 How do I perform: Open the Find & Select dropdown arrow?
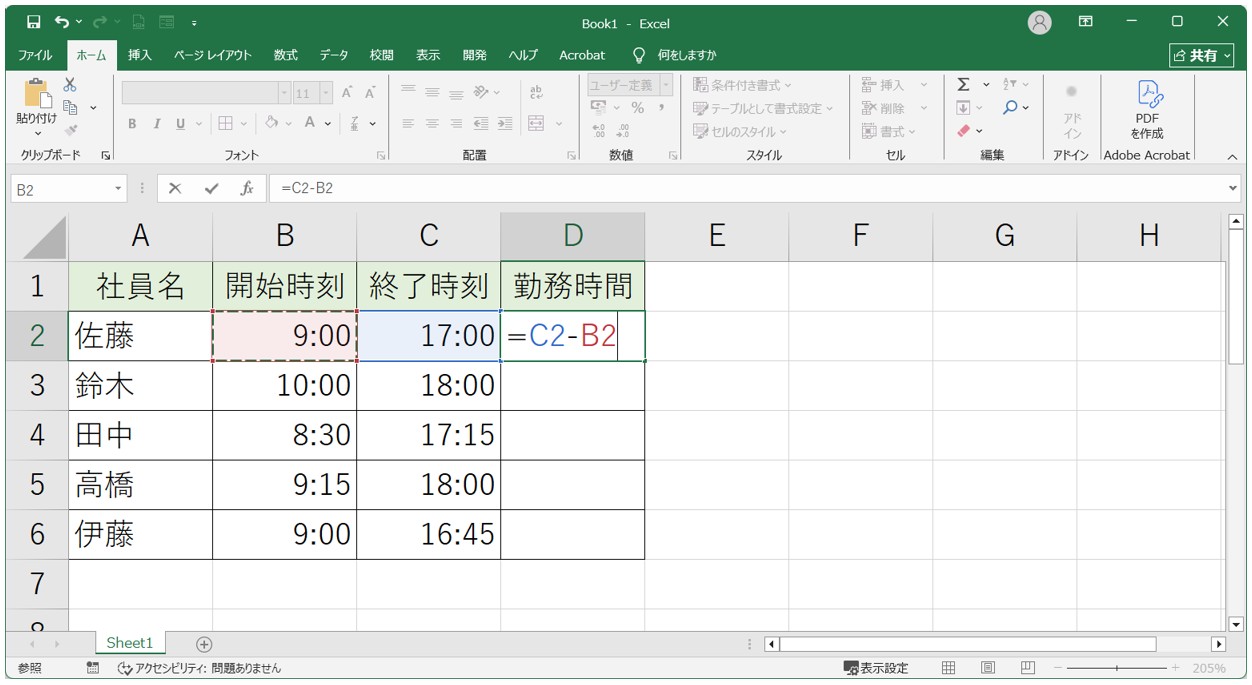1026,107
